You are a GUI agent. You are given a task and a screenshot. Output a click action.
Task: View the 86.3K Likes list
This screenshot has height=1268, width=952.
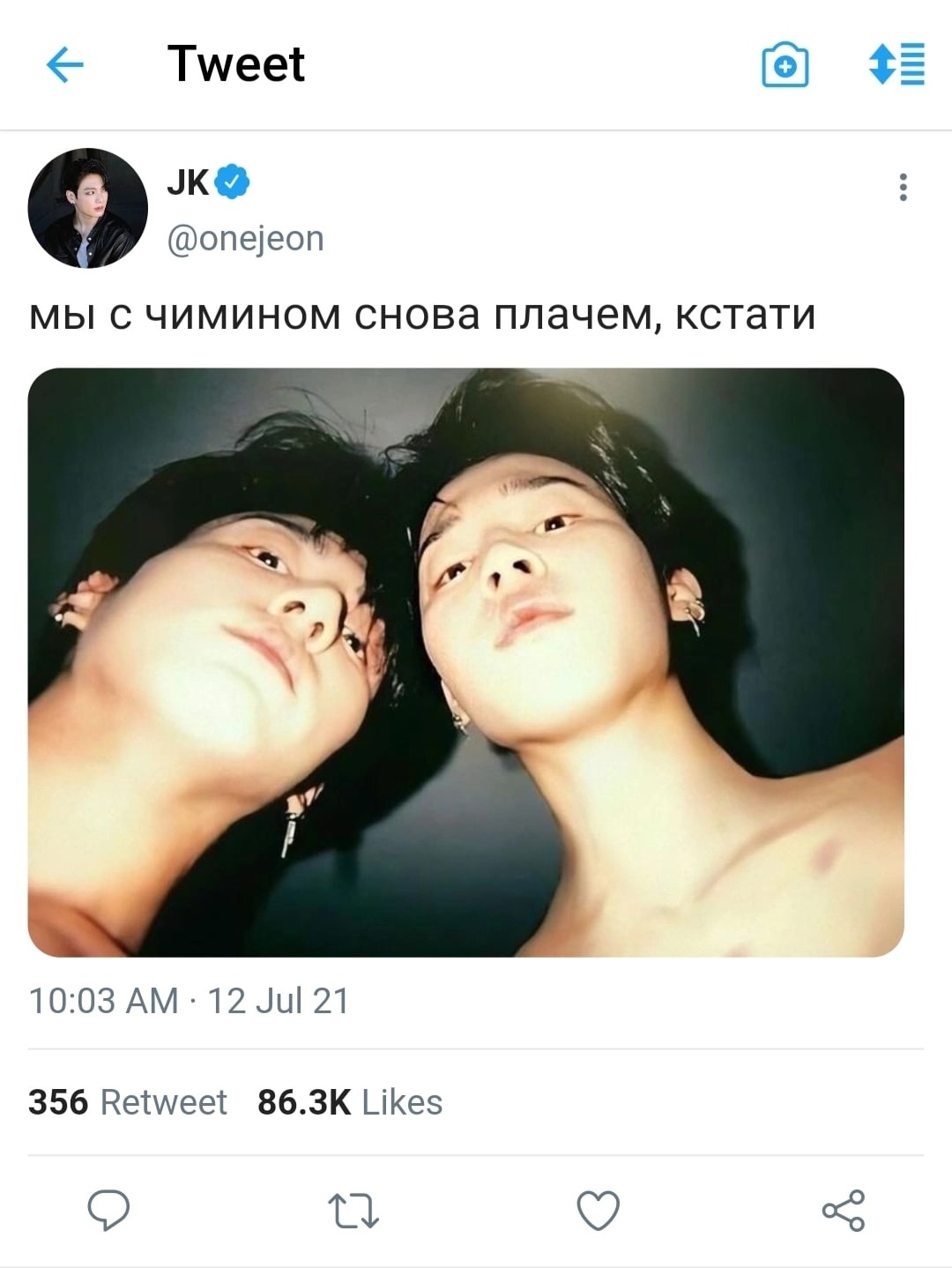coord(350,1102)
